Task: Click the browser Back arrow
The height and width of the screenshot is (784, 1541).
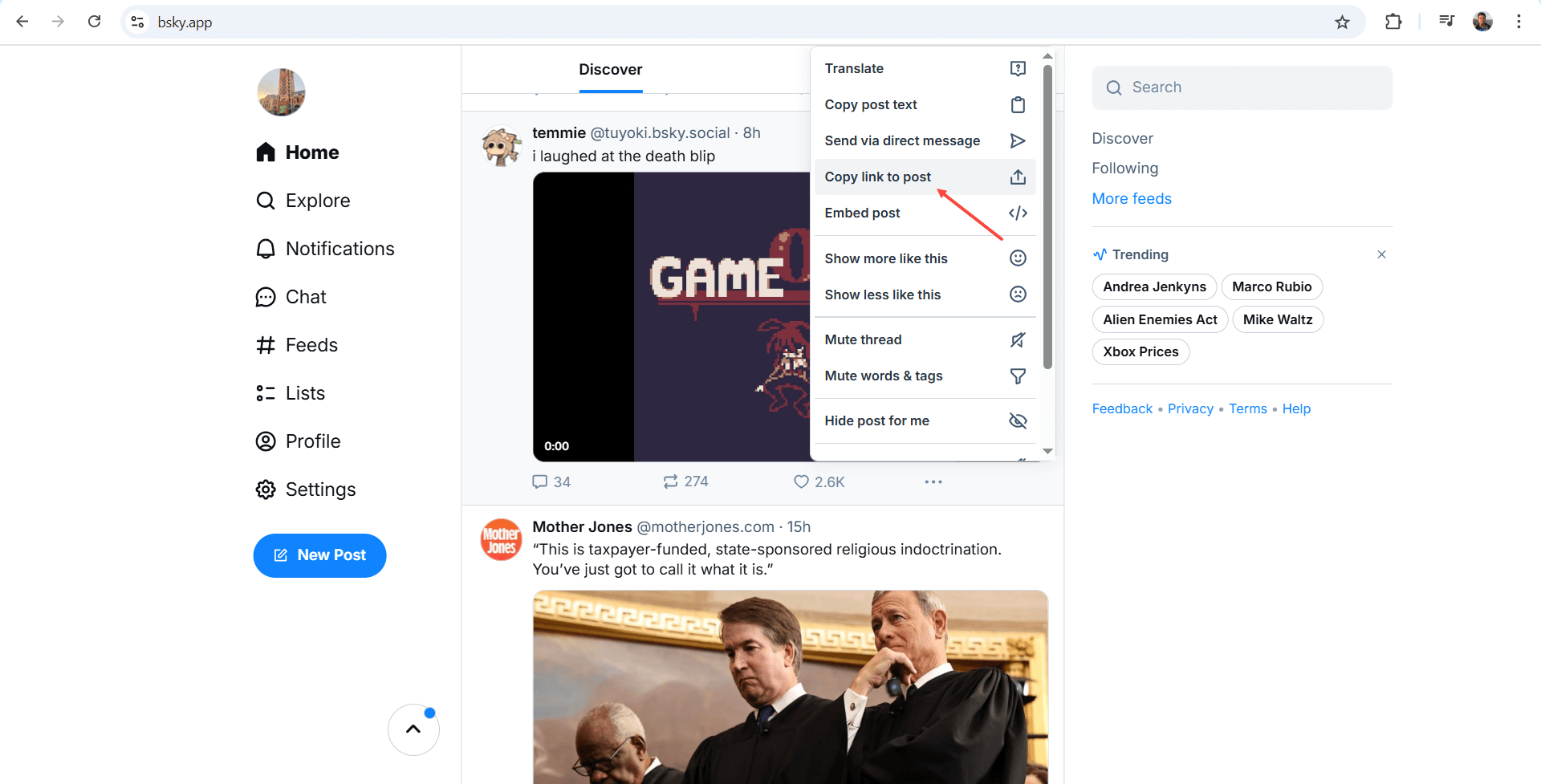Action: 22,22
